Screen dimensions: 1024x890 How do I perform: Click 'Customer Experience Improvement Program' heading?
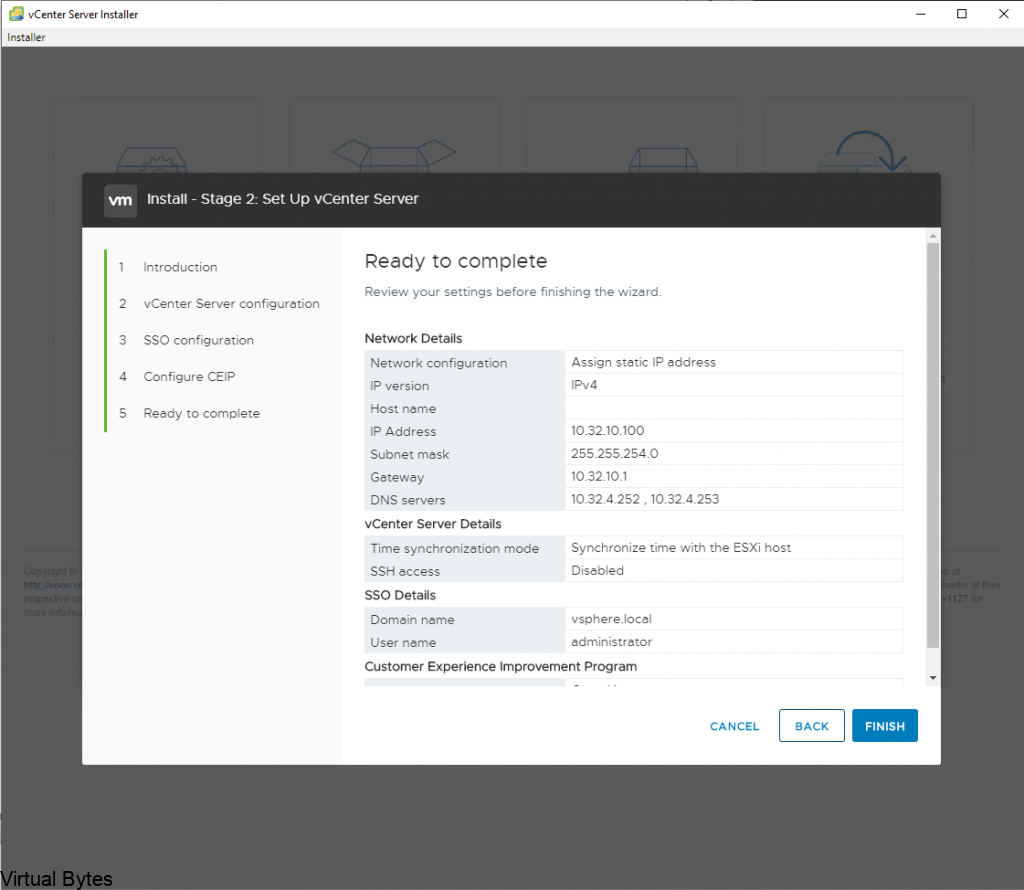500,666
